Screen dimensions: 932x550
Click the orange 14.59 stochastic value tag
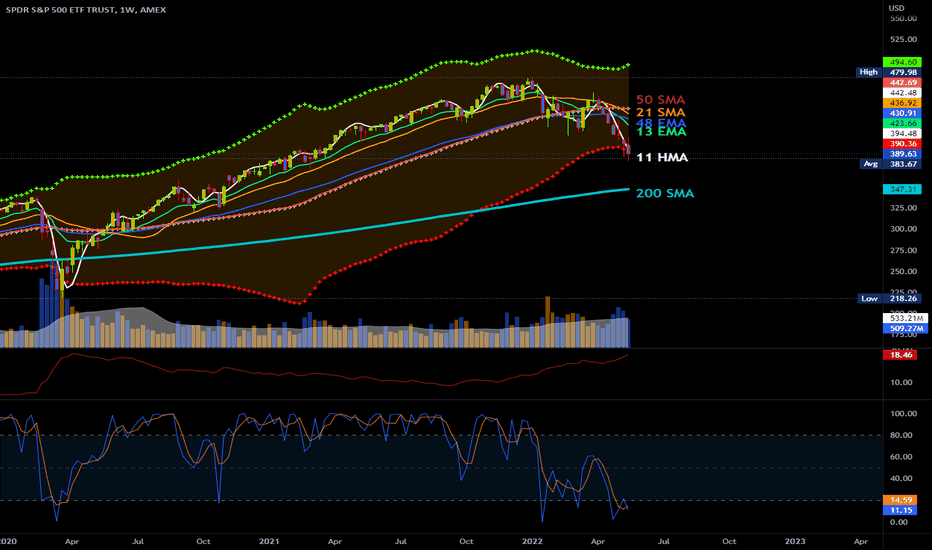(x=900, y=500)
